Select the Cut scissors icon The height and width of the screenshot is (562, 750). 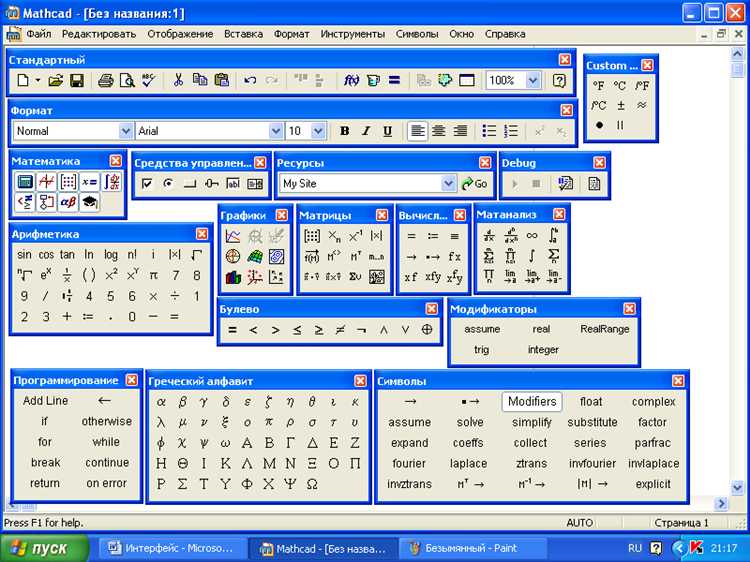178,80
